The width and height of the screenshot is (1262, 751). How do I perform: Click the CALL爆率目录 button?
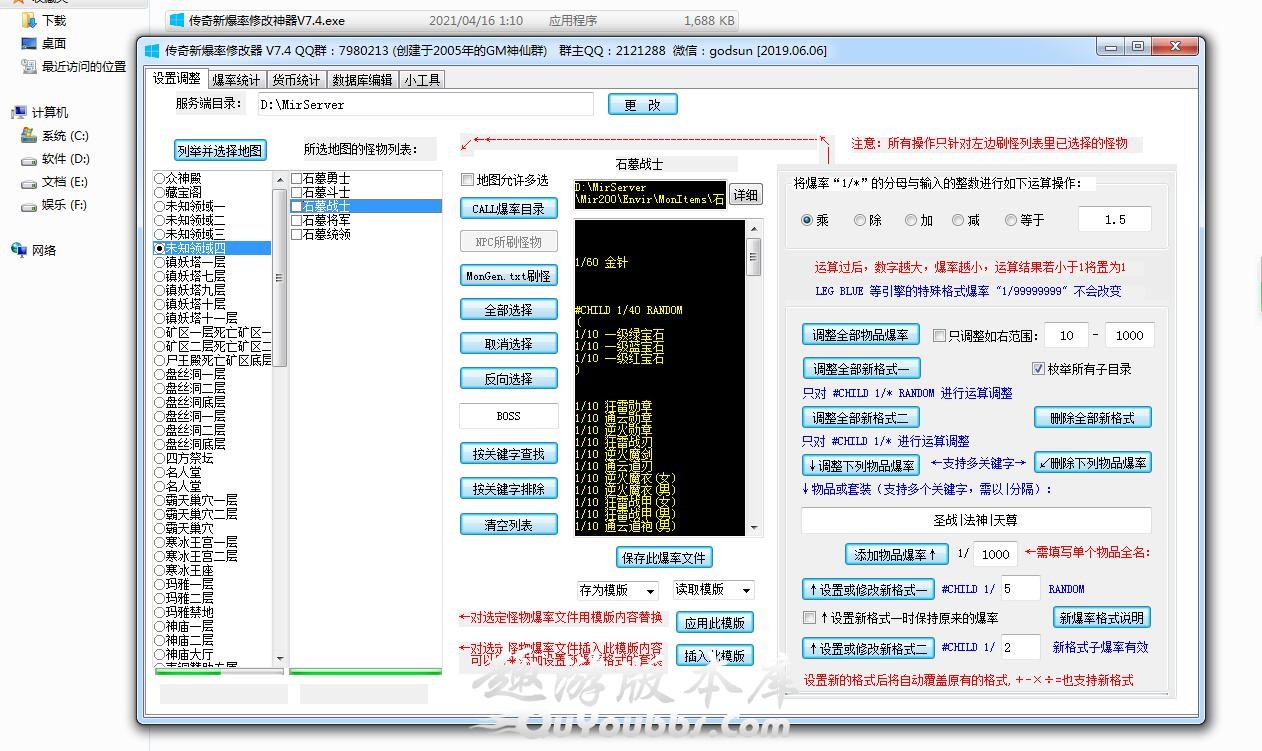click(x=508, y=208)
